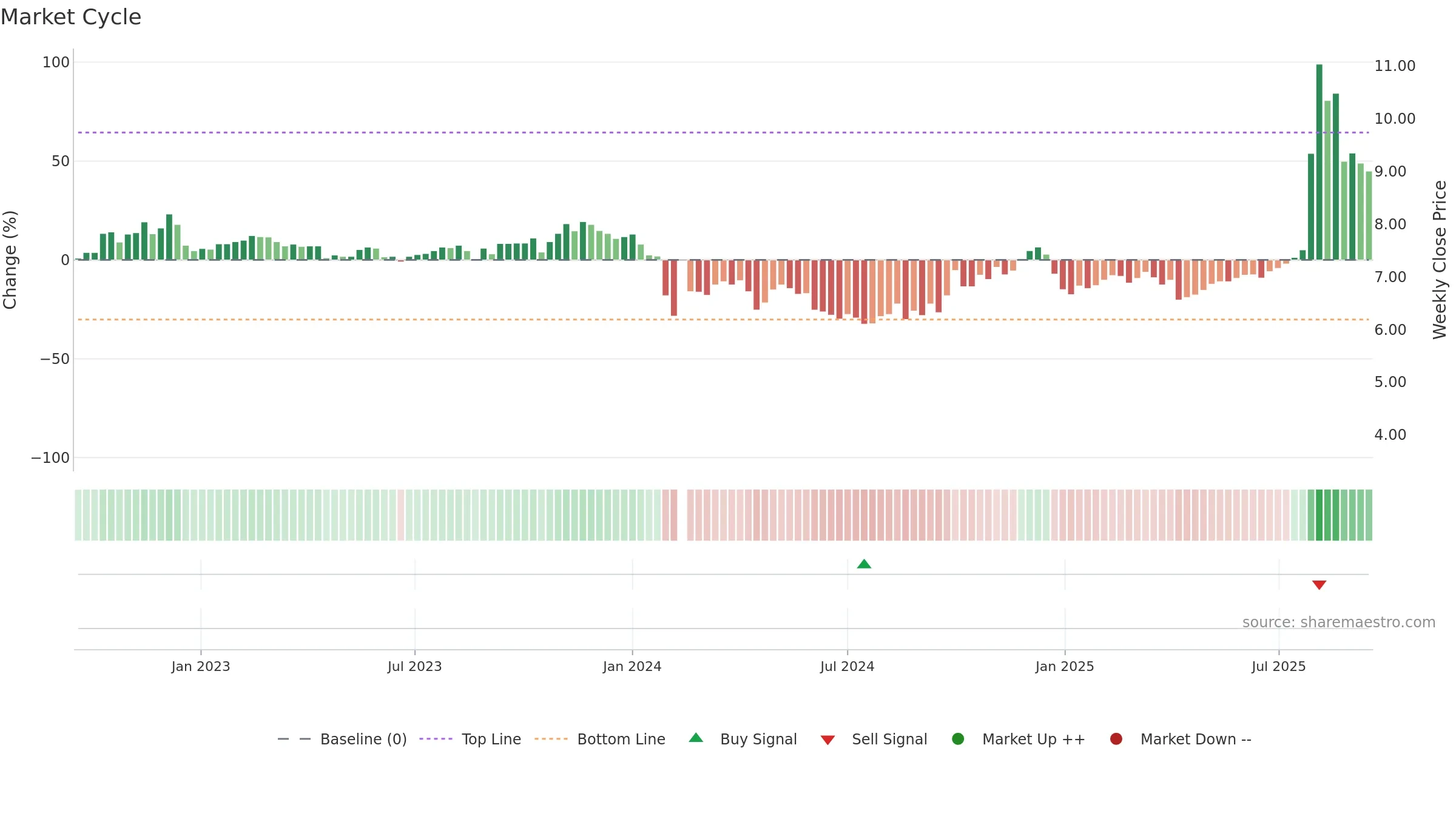Click the 50 change-percent tick label
This screenshot has height=819, width=1456.
61,161
